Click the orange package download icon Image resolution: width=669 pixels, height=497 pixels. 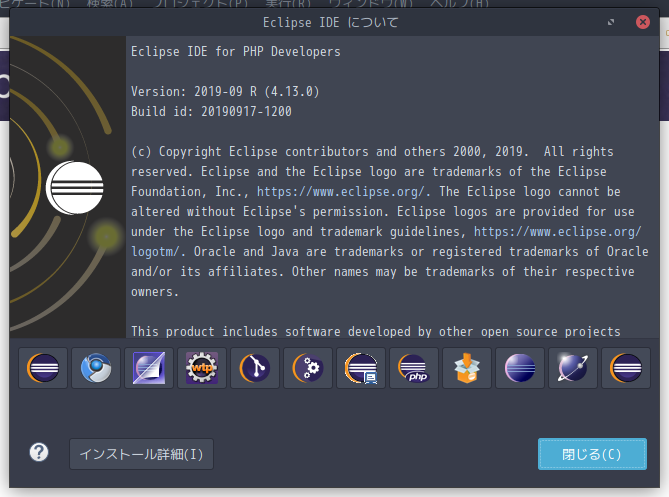(467, 368)
